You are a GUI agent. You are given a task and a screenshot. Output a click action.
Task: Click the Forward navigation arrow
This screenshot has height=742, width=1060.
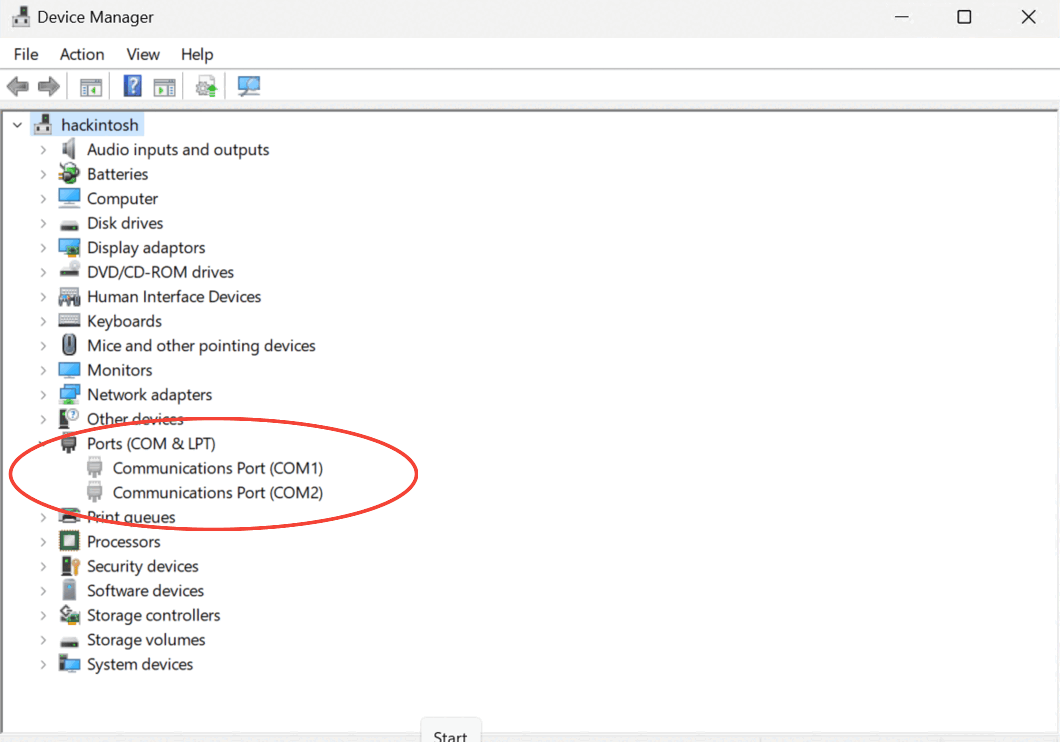tap(48, 86)
